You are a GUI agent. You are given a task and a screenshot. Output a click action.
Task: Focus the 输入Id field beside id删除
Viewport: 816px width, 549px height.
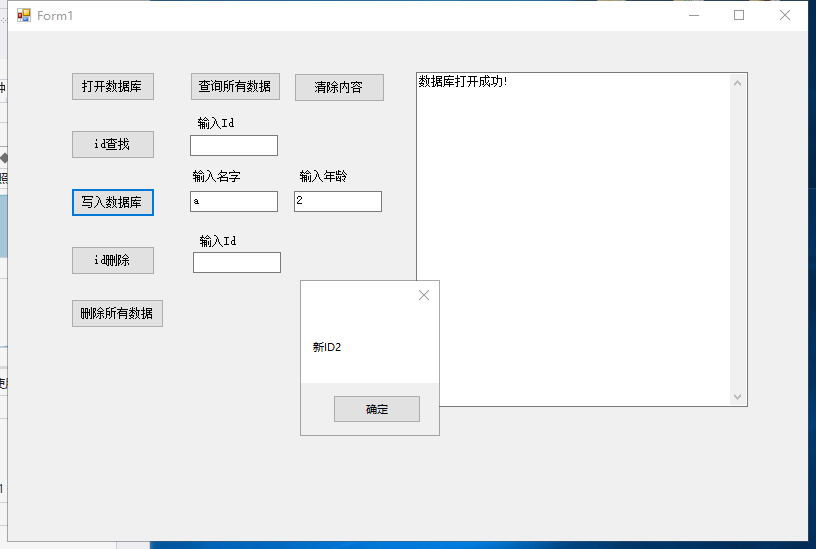(237, 263)
